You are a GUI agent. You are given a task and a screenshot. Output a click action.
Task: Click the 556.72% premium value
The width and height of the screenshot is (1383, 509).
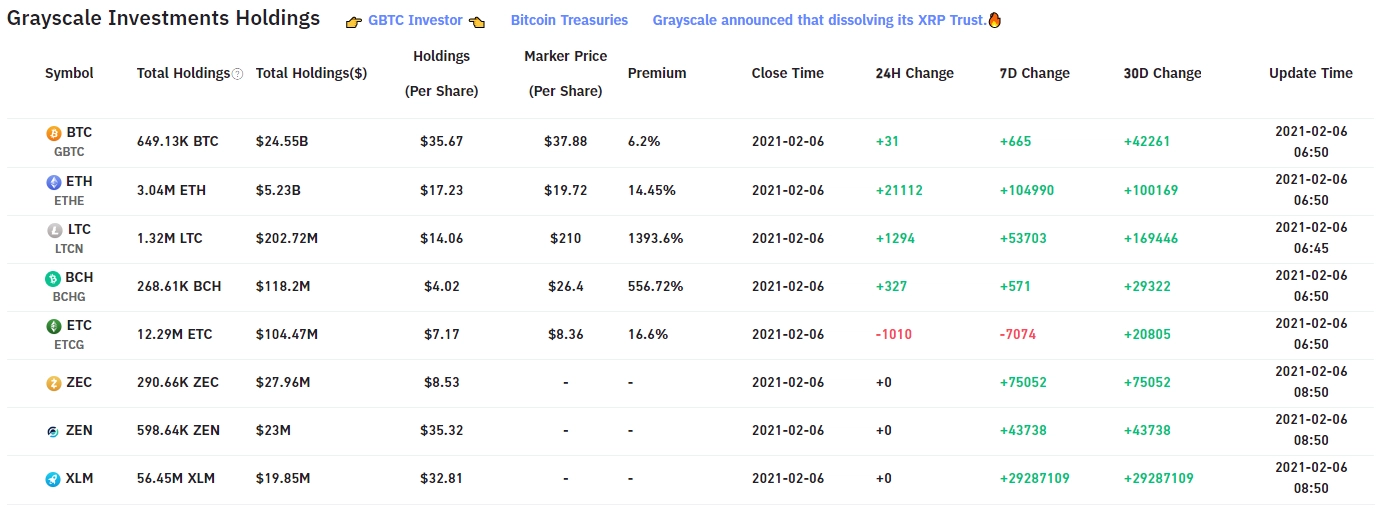(656, 286)
